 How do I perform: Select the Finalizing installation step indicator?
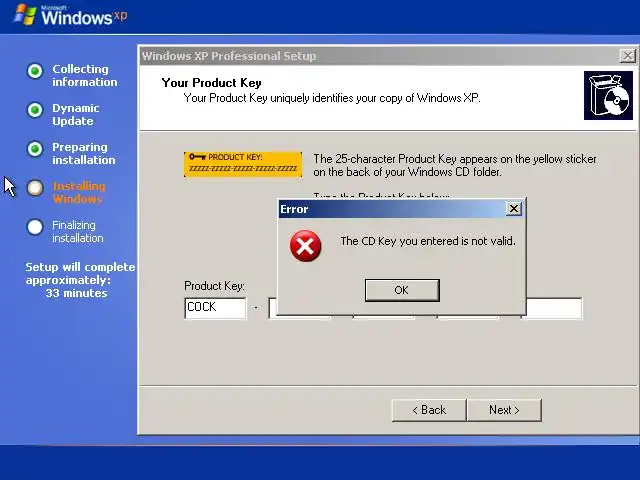[35, 227]
